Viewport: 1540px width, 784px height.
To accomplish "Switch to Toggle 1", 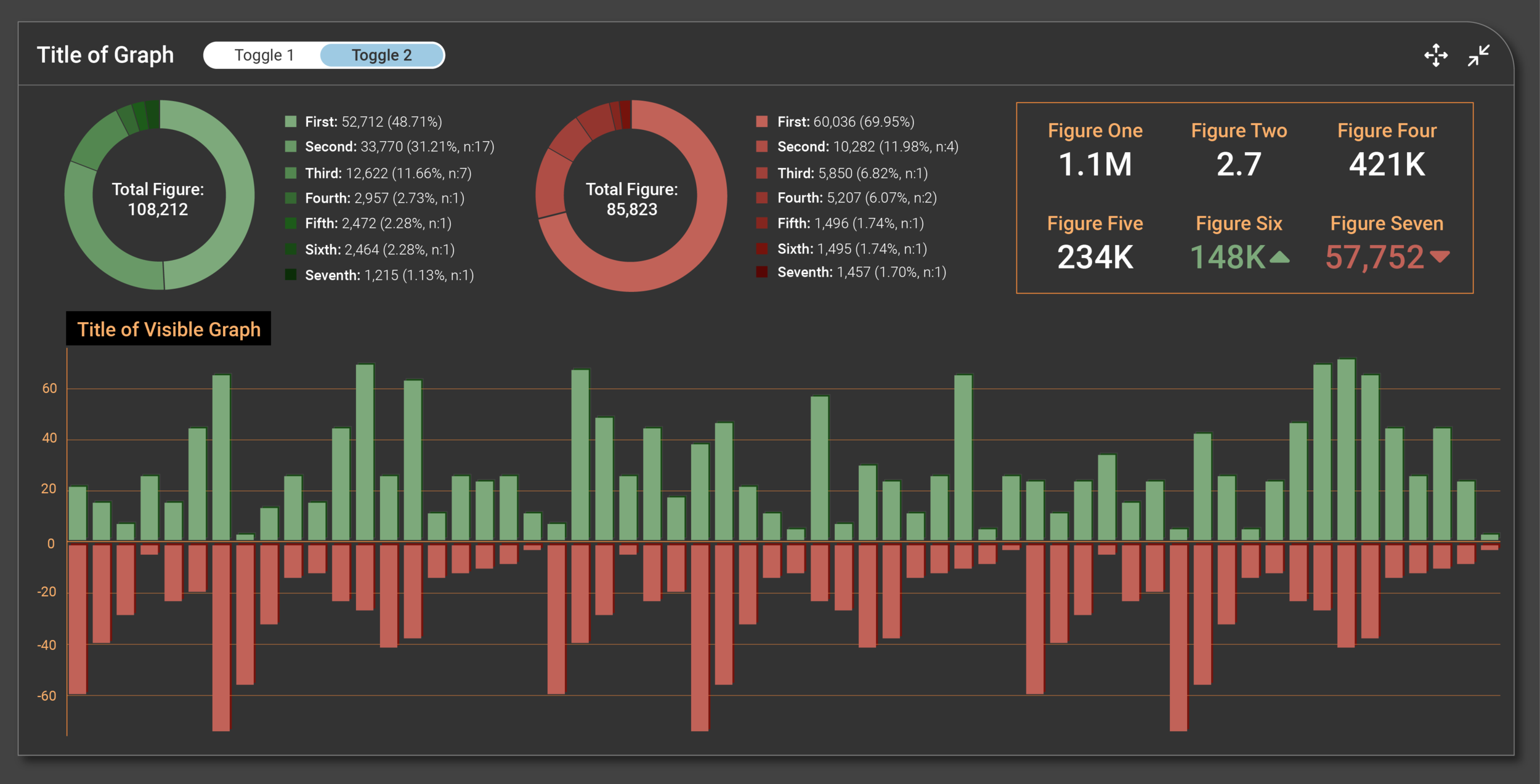I will [264, 55].
